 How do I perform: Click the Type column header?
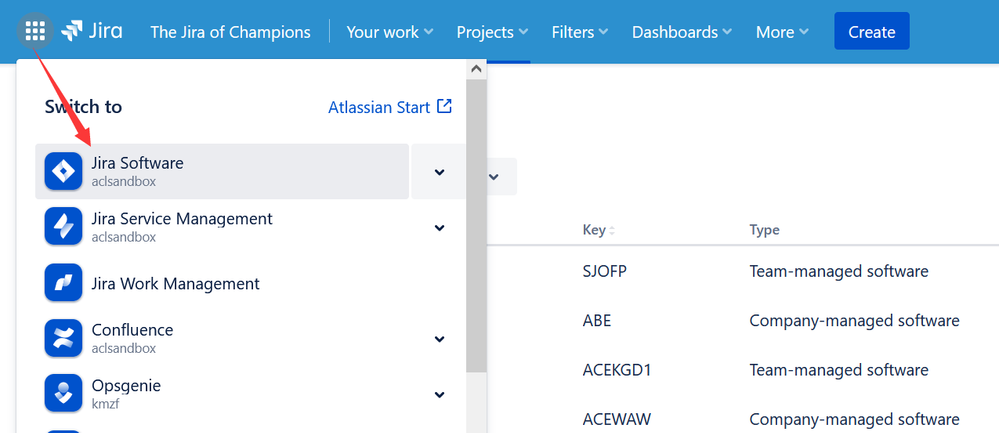coord(764,230)
